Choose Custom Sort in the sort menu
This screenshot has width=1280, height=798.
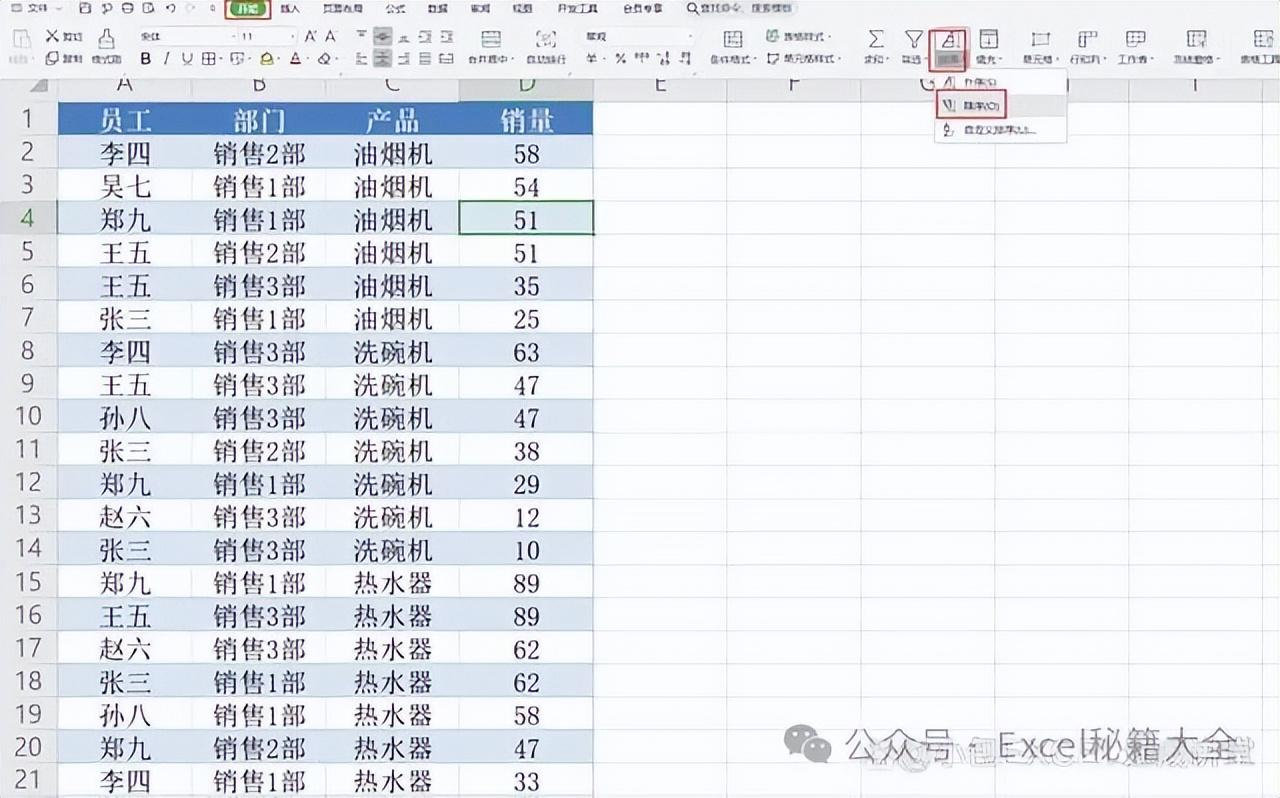pyautogui.click(x=1001, y=129)
